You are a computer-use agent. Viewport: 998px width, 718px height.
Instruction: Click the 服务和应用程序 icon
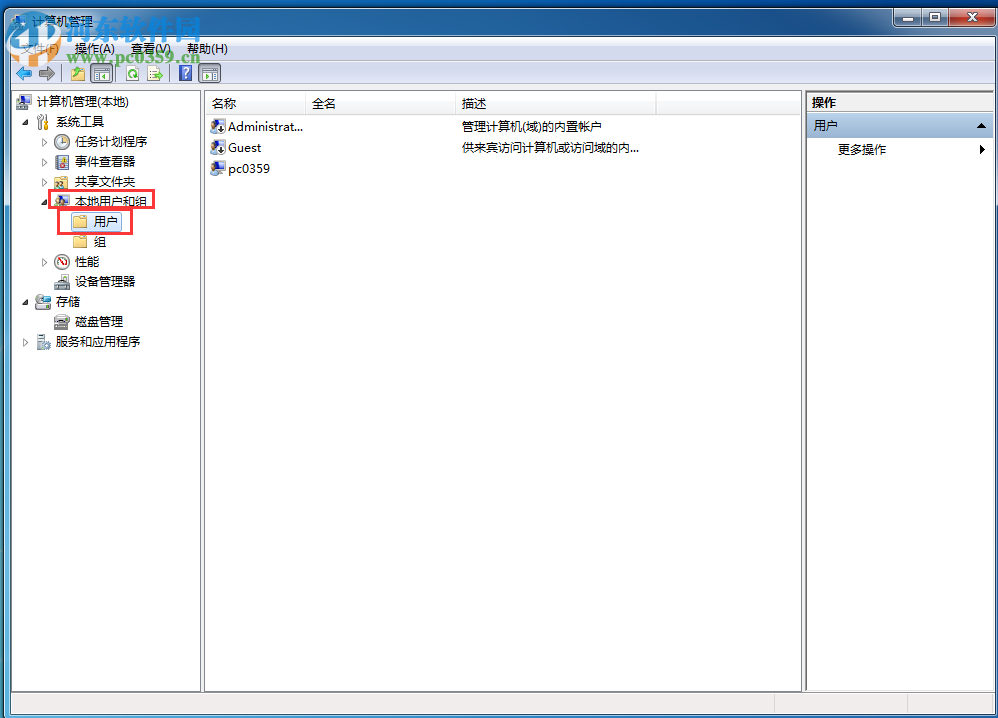(x=43, y=342)
